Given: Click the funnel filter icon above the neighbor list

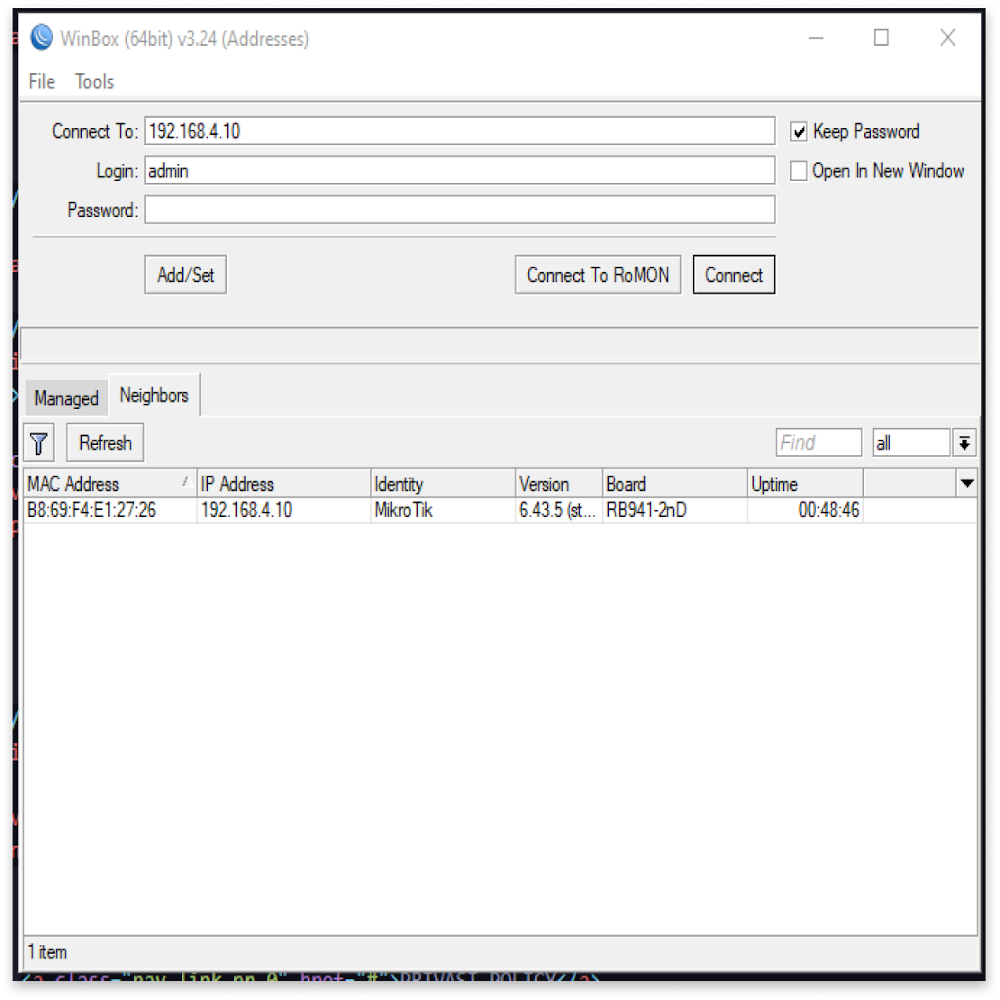Looking at the screenshot, I should (39, 441).
